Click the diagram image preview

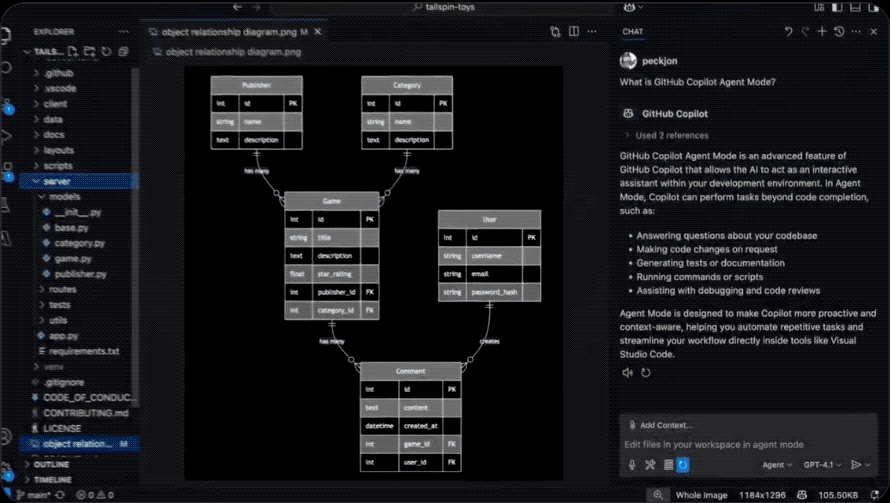[373, 273]
